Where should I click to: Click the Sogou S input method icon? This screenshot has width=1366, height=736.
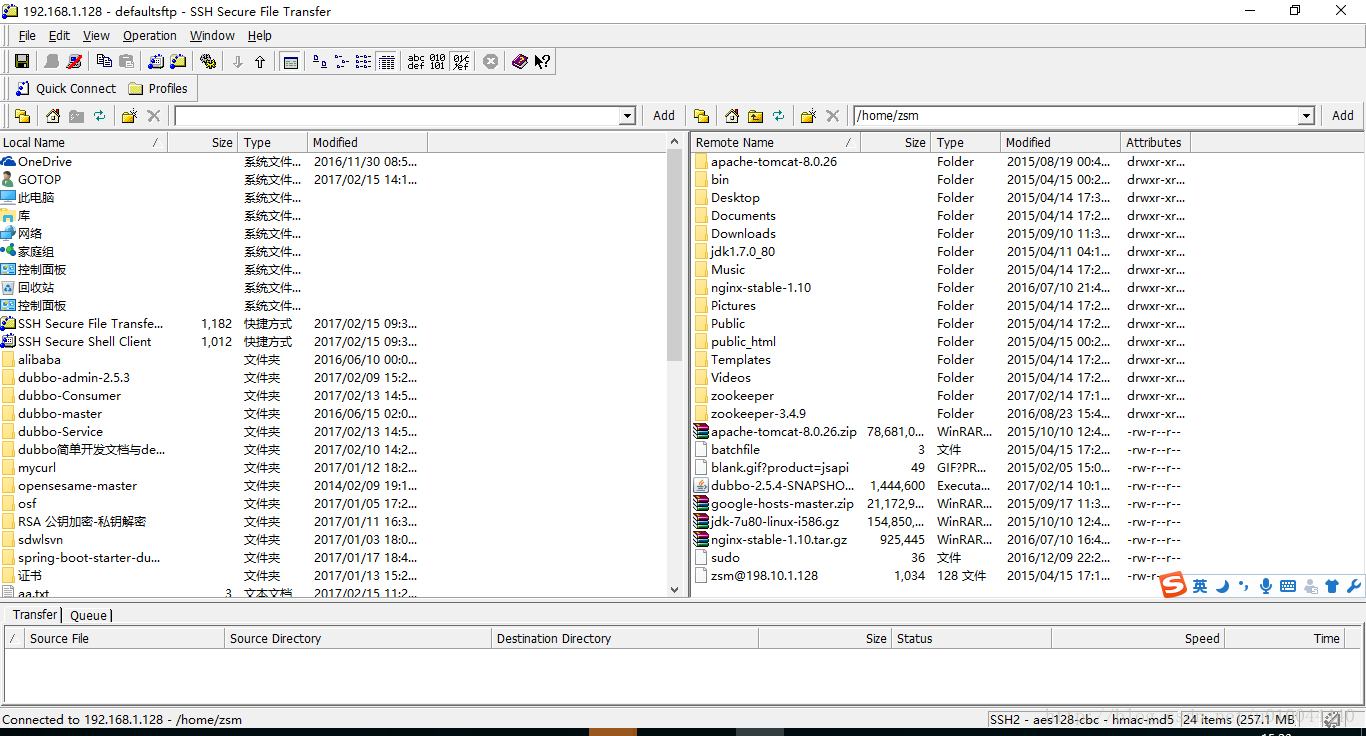click(x=1173, y=585)
